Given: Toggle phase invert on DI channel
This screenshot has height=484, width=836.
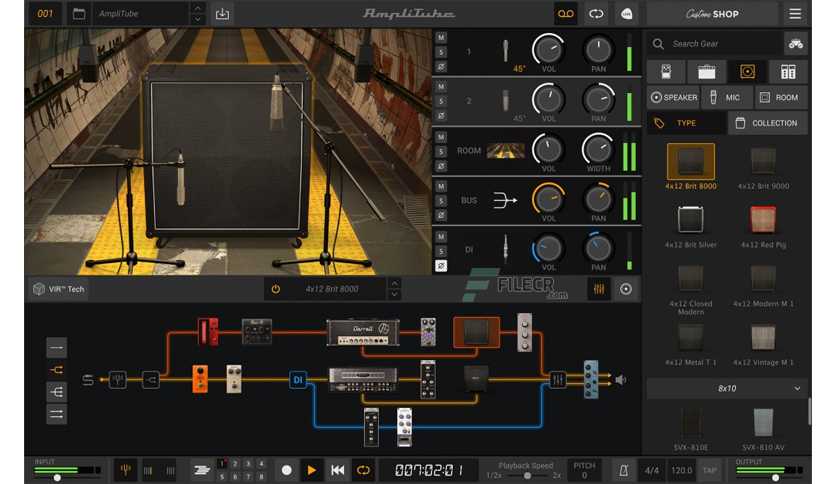Looking at the screenshot, I should click(441, 265).
